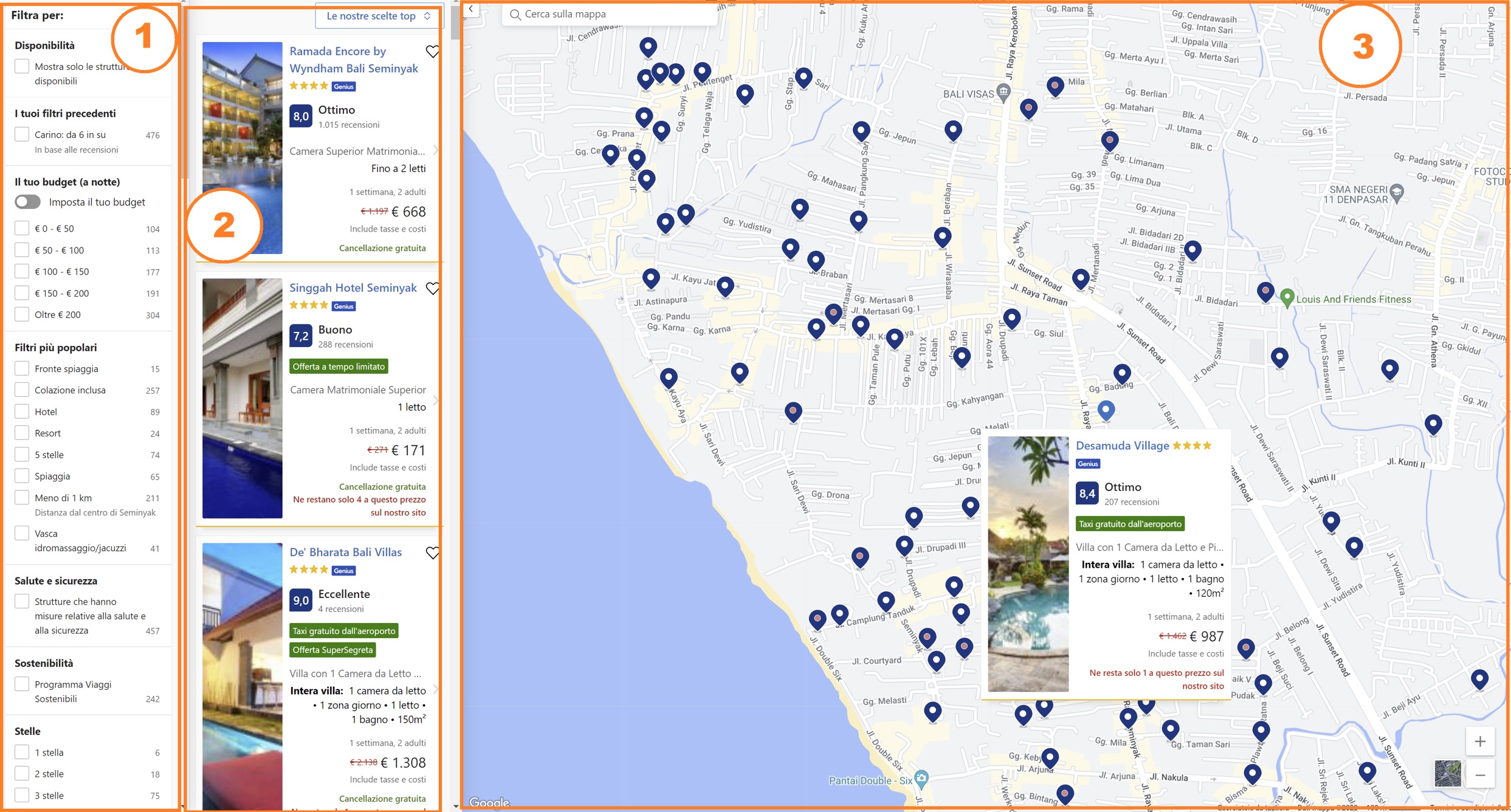Select the Hotel category filter row
The height and width of the screenshot is (812, 1511).
(22, 410)
